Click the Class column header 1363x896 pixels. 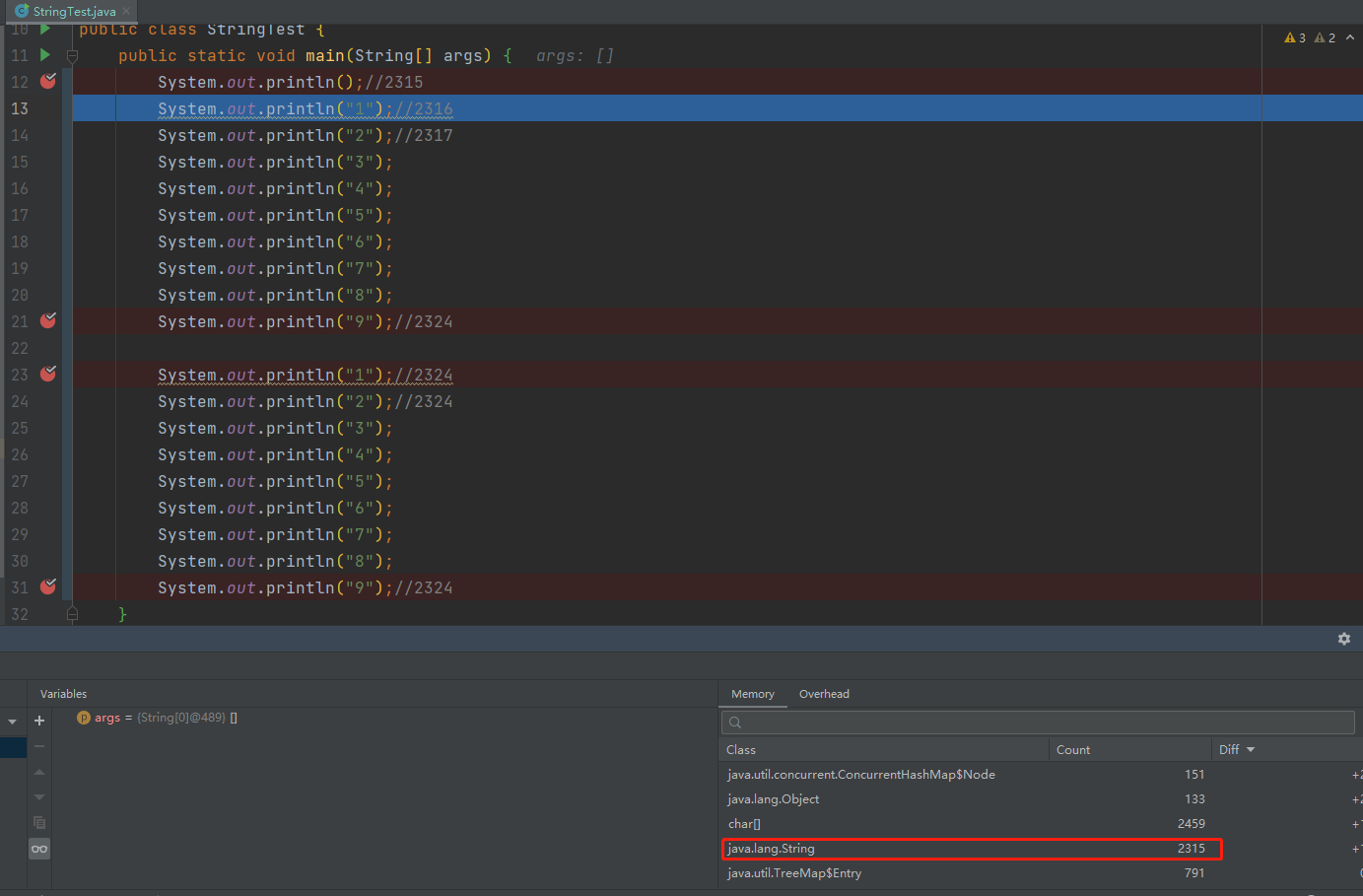(x=884, y=750)
